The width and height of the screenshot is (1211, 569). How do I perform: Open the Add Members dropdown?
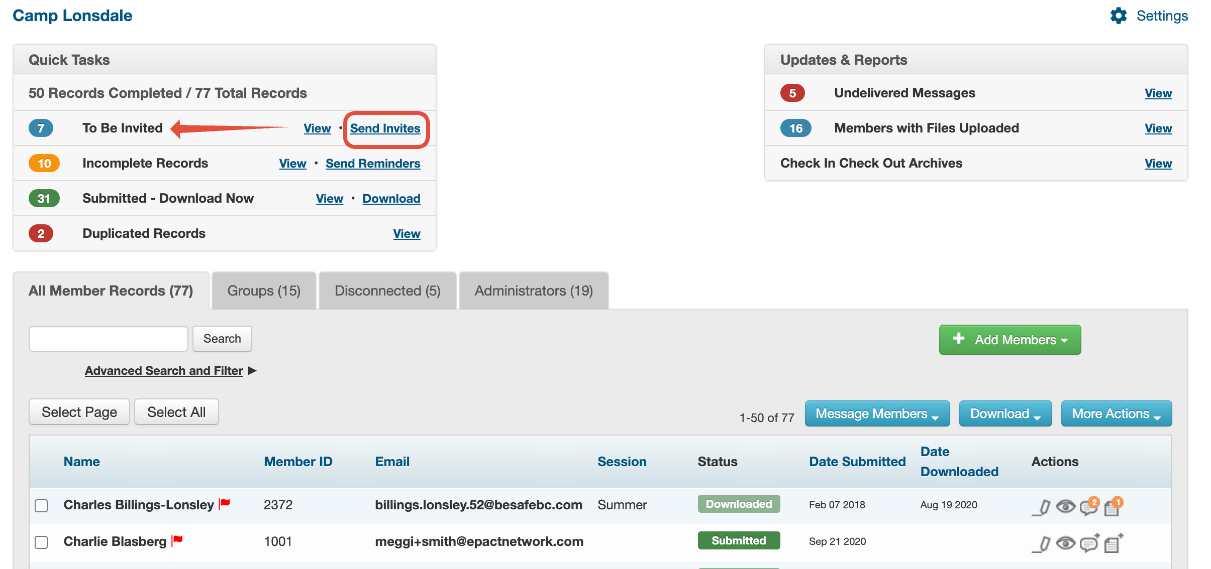point(1010,339)
